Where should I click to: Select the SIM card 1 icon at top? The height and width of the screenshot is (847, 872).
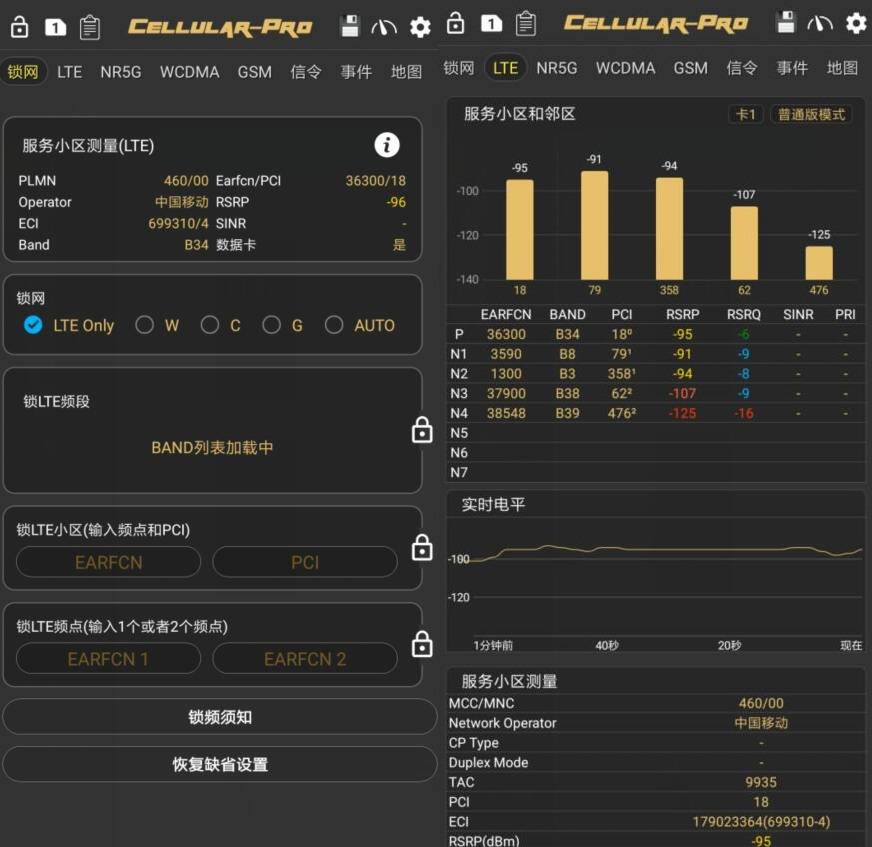[x=56, y=27]
